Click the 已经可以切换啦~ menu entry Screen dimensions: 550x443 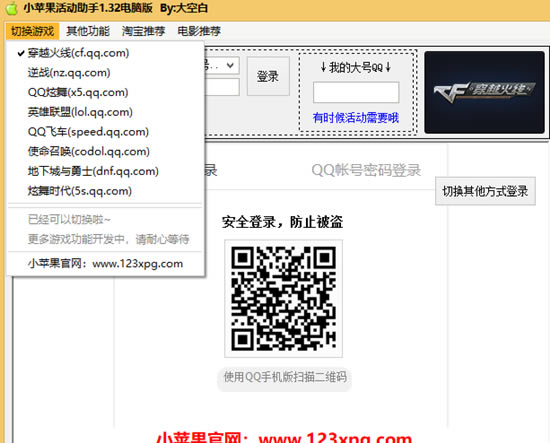point(105,220)
